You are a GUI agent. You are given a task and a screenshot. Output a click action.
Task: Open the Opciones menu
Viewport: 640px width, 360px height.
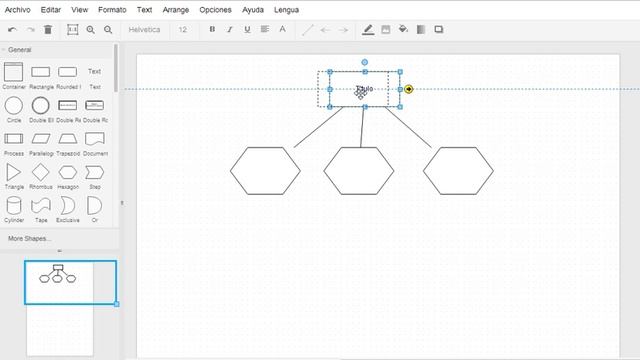point(216,10)
